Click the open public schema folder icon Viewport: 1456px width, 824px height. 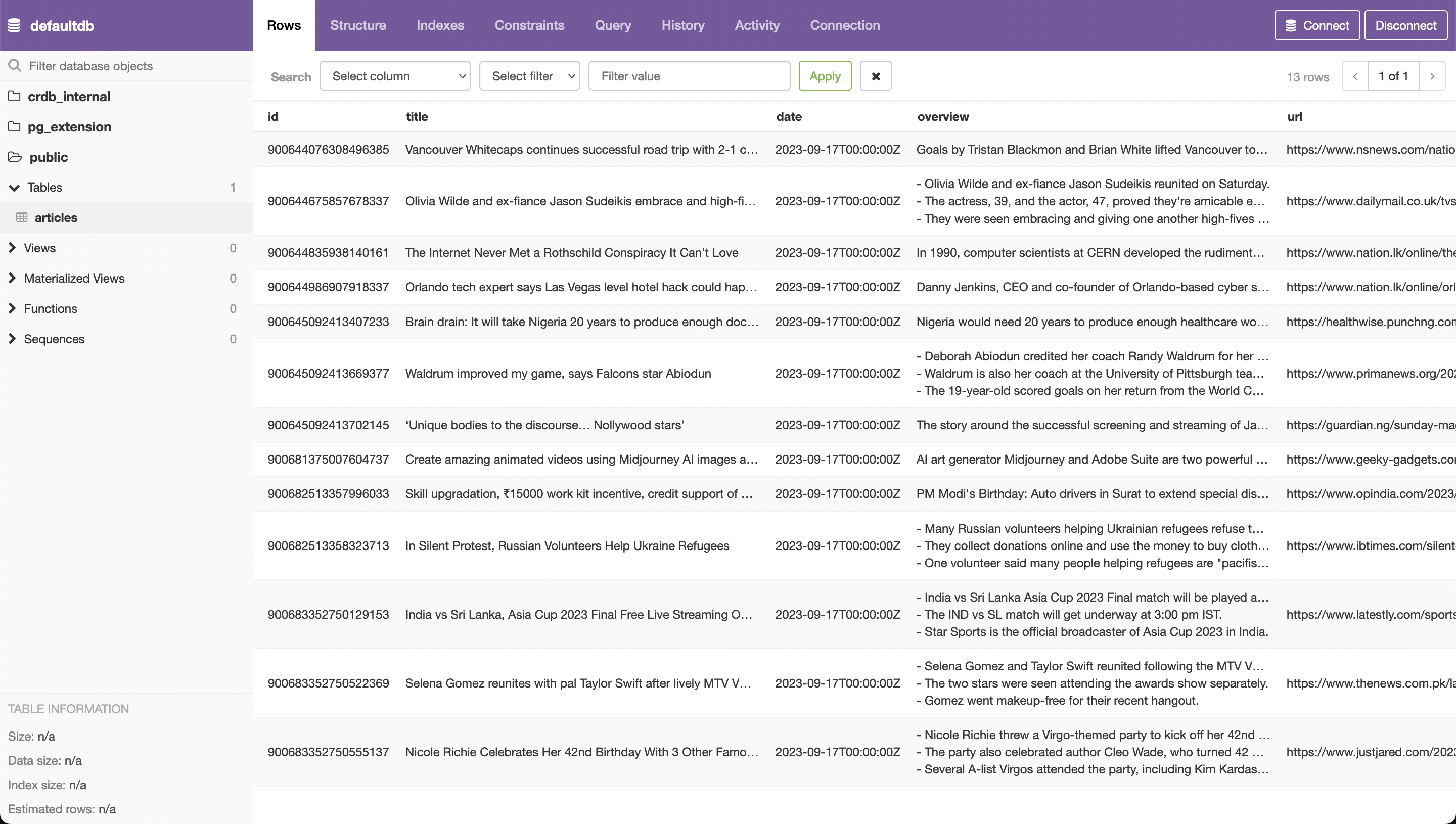pos(15,157)
